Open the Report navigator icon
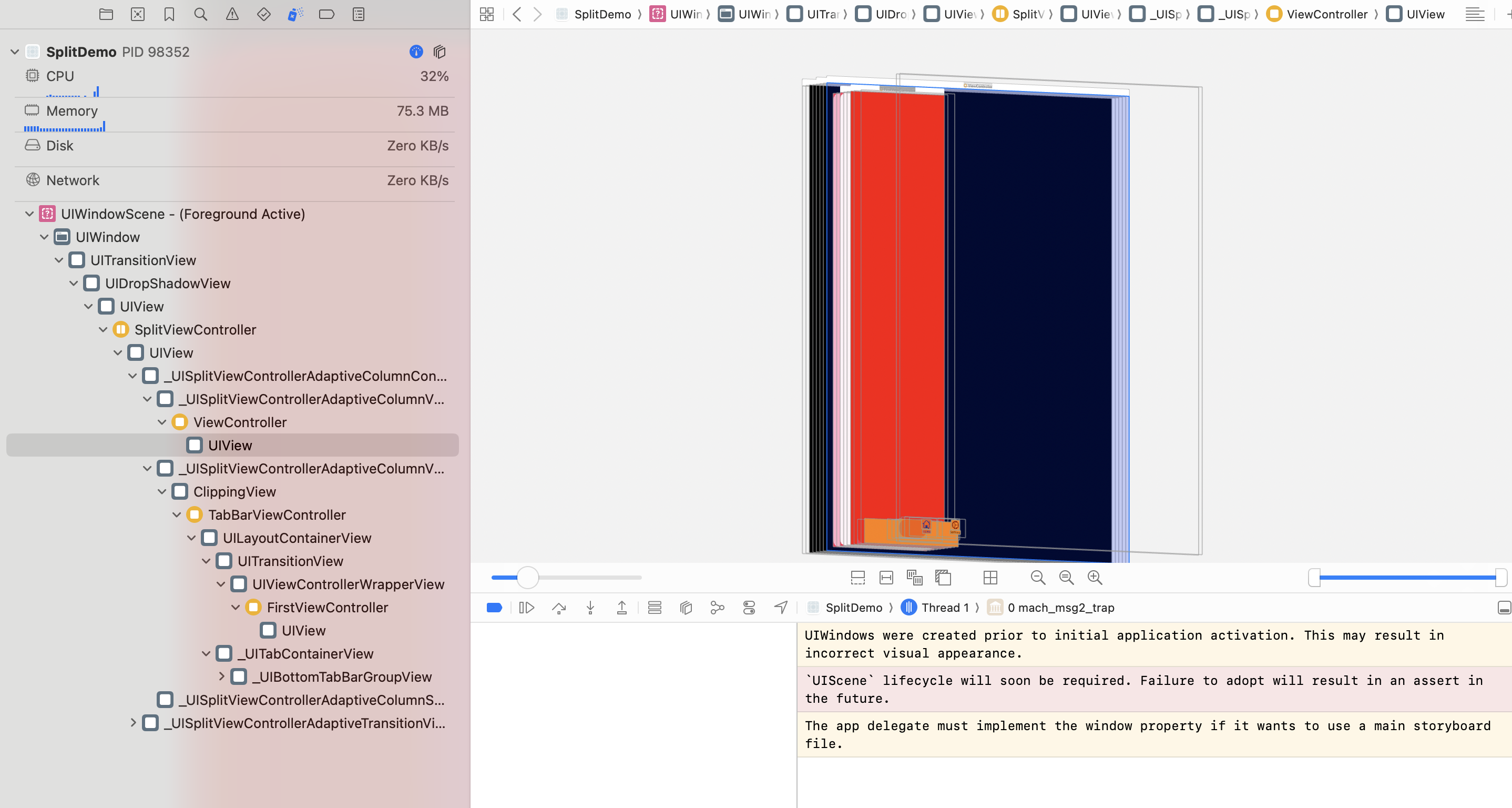 (359, 14)
